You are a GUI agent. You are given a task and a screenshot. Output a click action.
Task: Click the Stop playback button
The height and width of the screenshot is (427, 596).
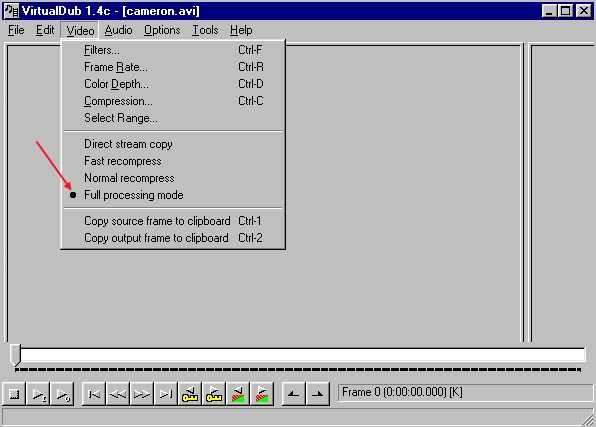[14, 394]
